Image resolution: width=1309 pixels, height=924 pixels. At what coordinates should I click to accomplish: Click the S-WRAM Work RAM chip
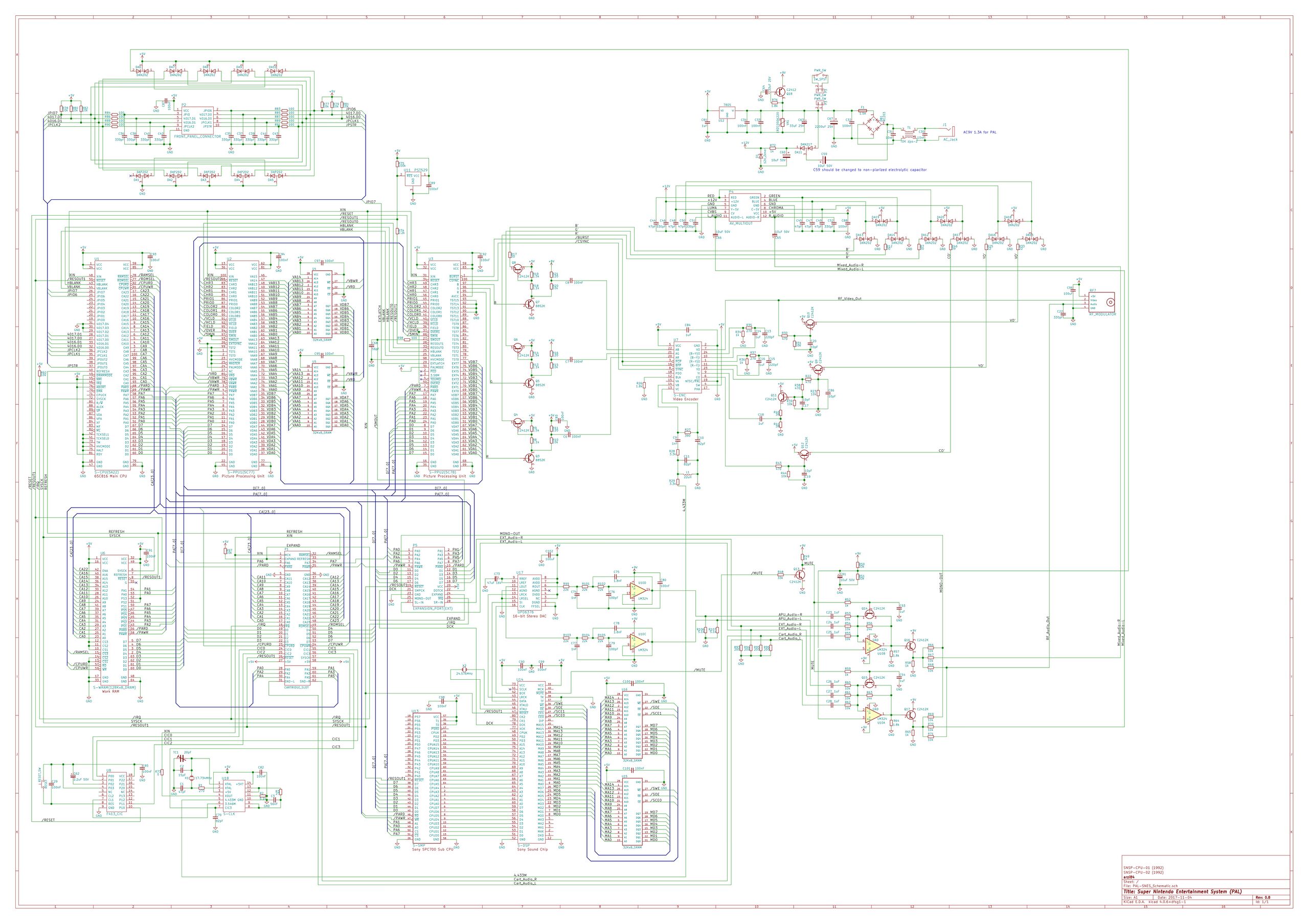click(x=114, y=621)
